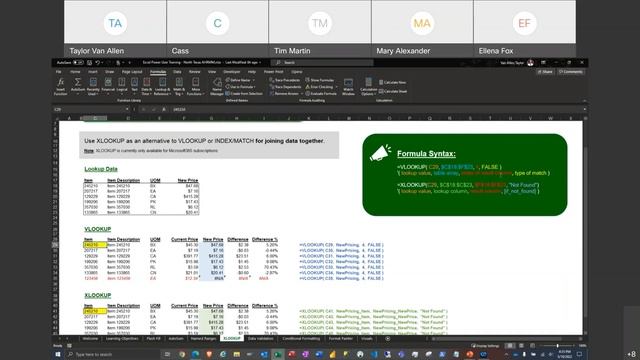Switch to the Home ribbon tab

coord(75,72)
